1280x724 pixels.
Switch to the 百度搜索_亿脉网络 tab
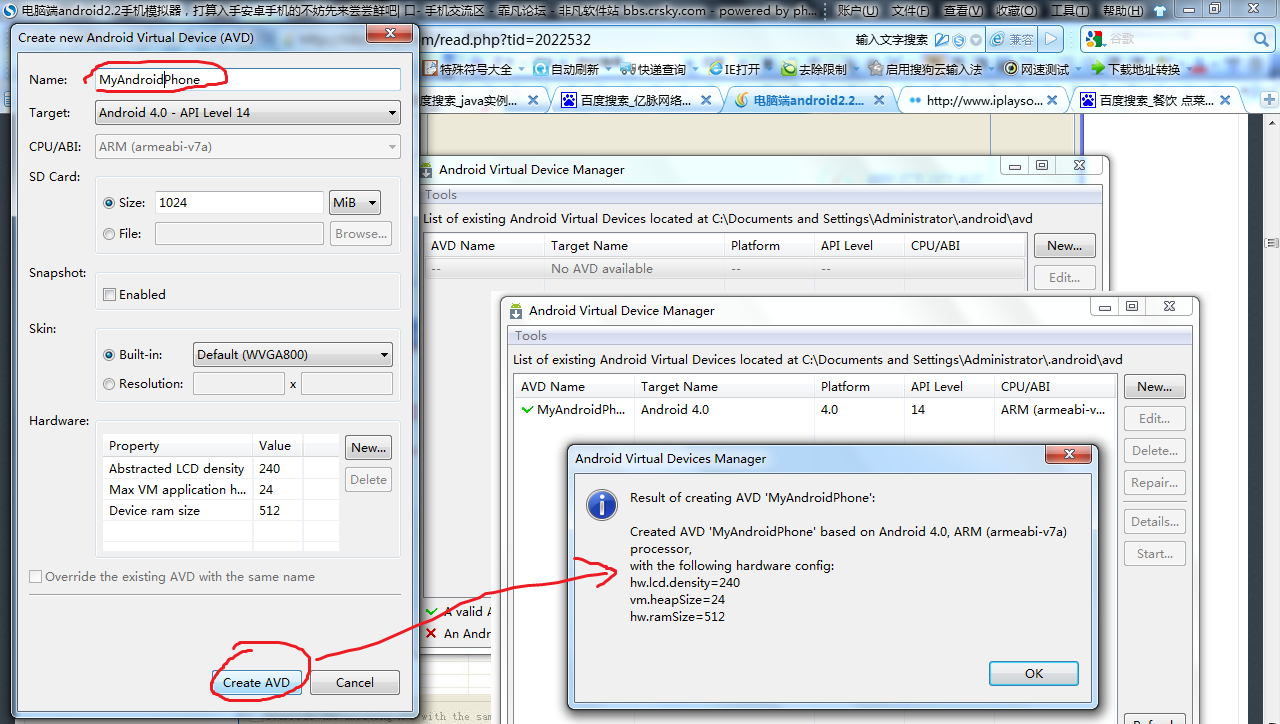tap(637, 100)
